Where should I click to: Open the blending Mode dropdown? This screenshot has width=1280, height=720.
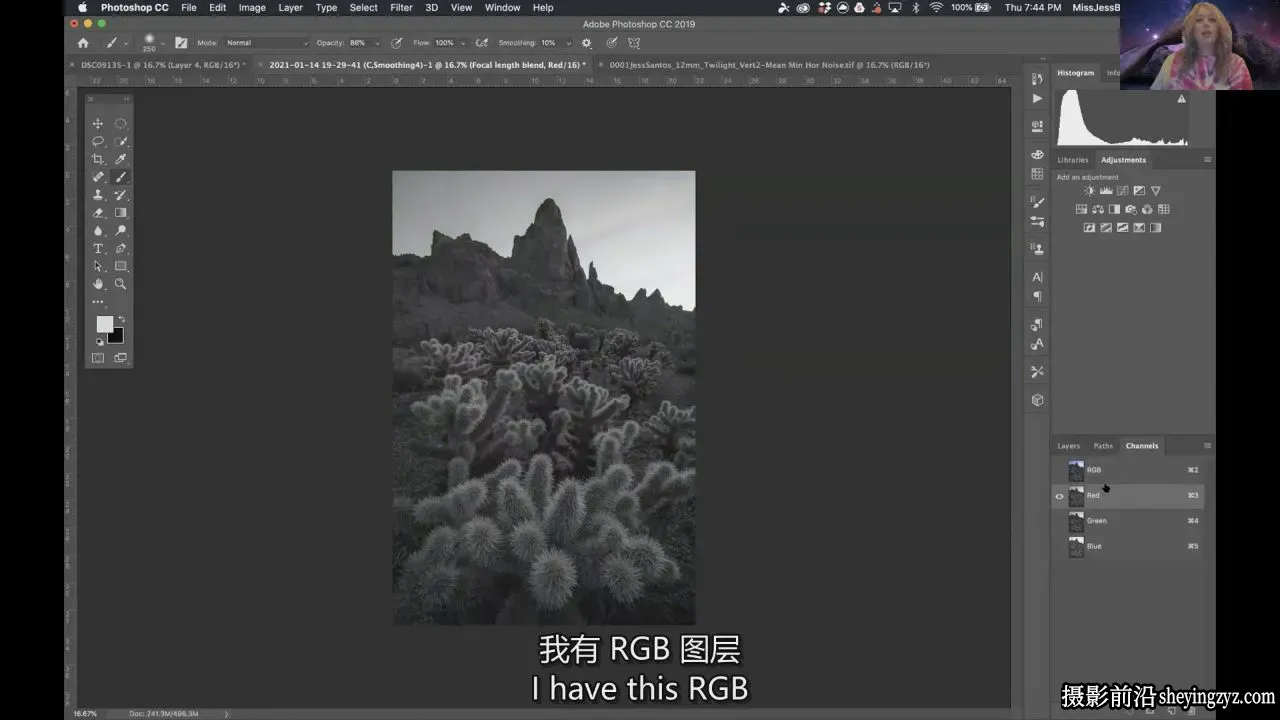[x=267, y=43]
